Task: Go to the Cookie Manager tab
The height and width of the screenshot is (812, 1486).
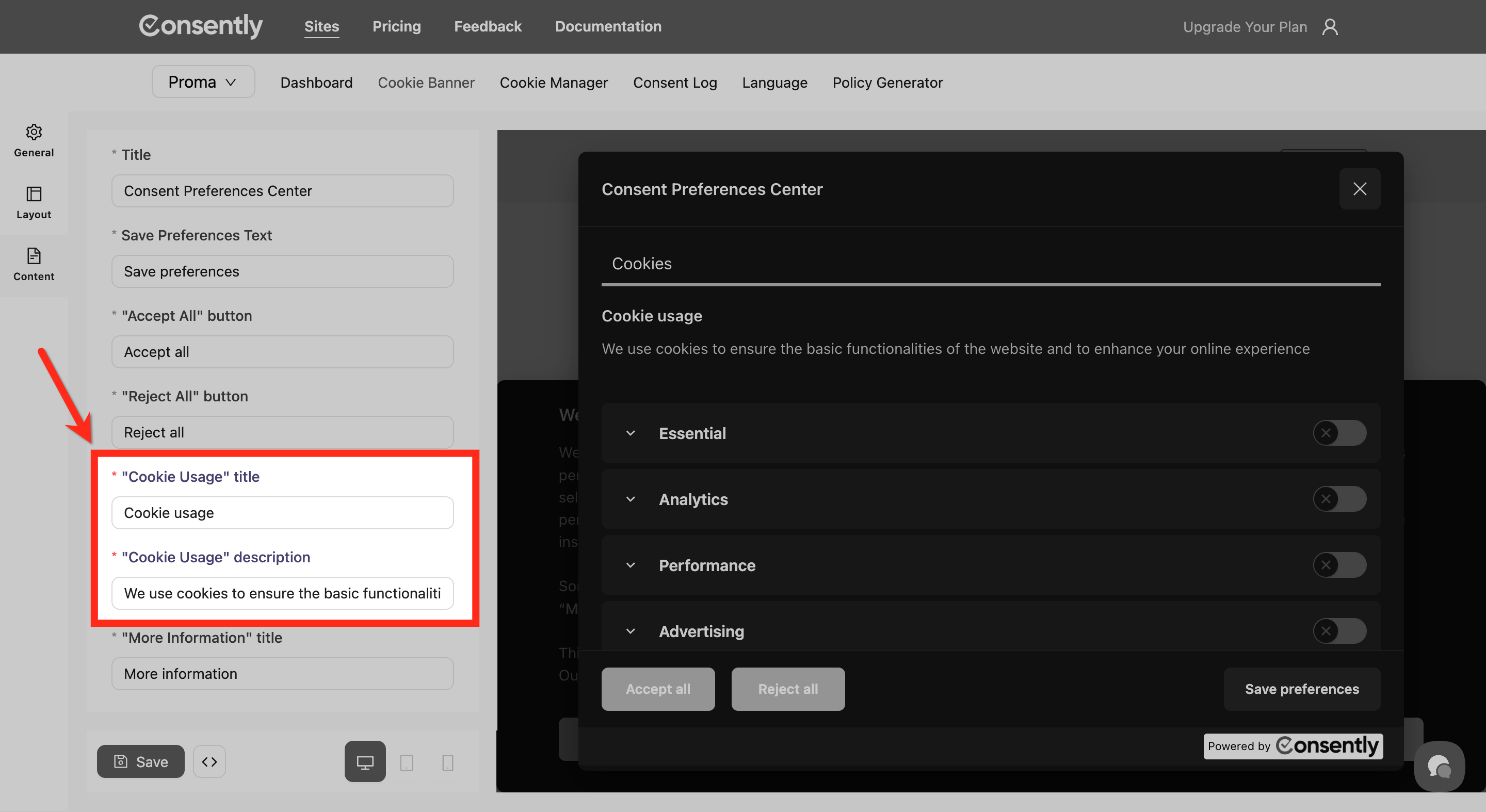Action: pos(553,83)
